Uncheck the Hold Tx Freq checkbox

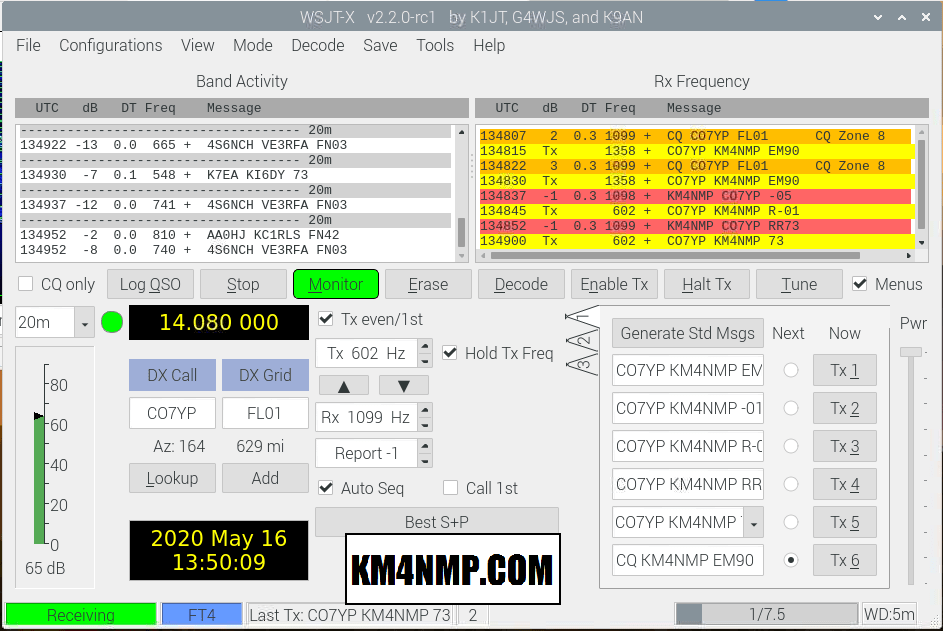450,353
